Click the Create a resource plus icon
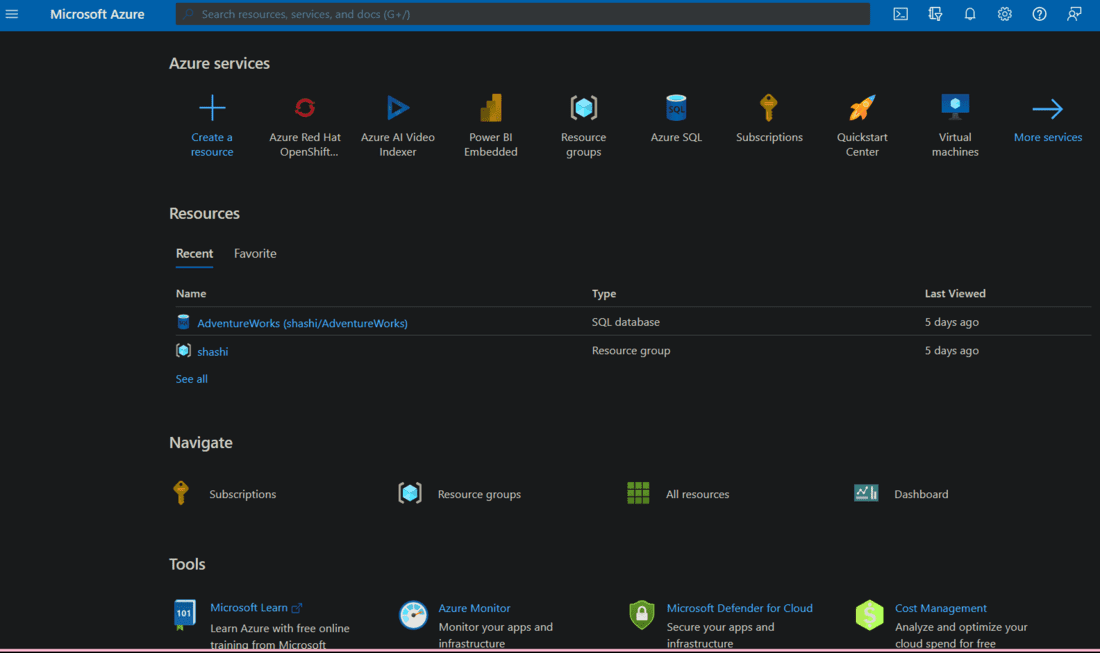 [212, 108]
